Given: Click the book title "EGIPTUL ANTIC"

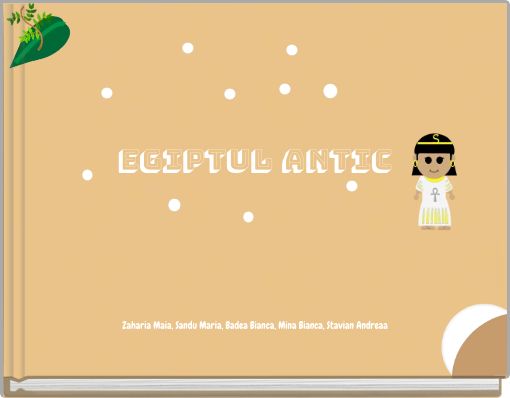Looking at the screenshot, I should (255, 162).
